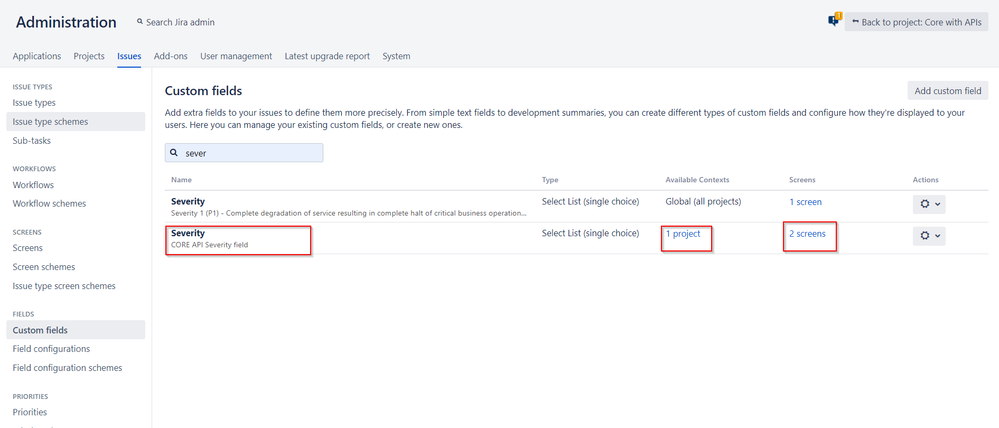Select Issue type schemes in sidebar
Viewport: 999px width, 428px height.
[x=76, y=122]
